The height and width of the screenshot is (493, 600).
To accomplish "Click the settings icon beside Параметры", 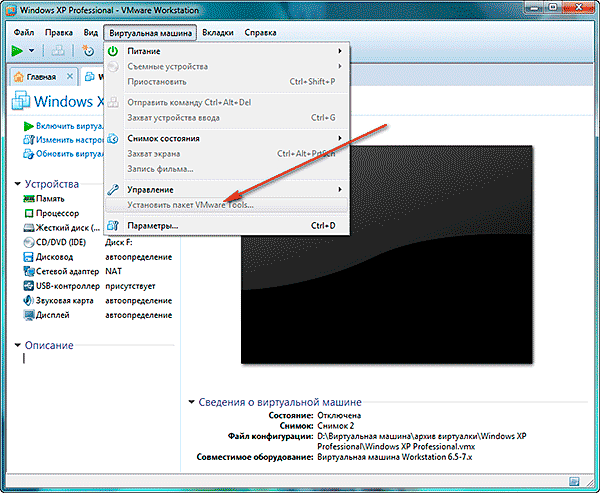I will tap(113, 225).
